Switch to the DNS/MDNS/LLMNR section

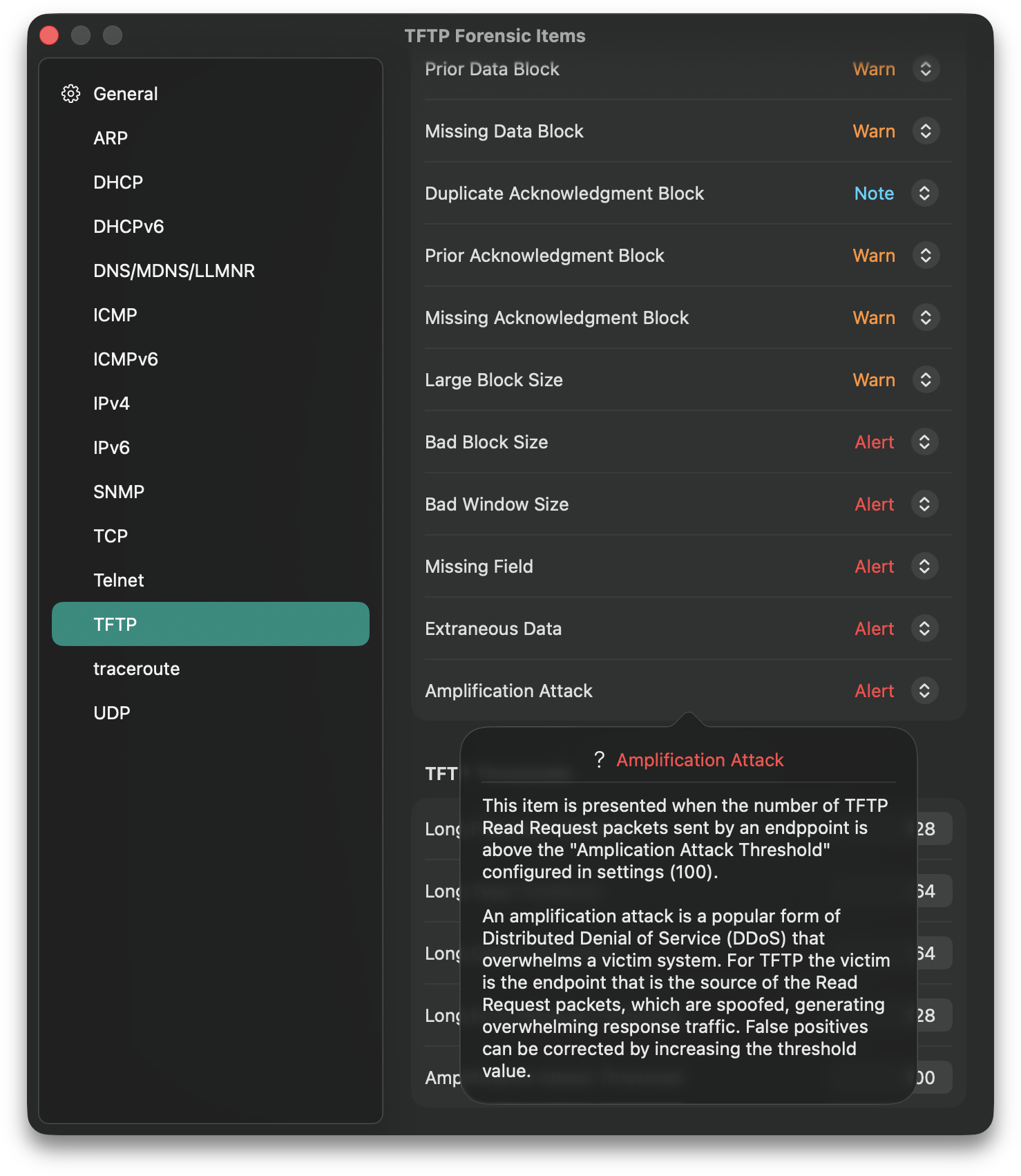coord(174,271)
